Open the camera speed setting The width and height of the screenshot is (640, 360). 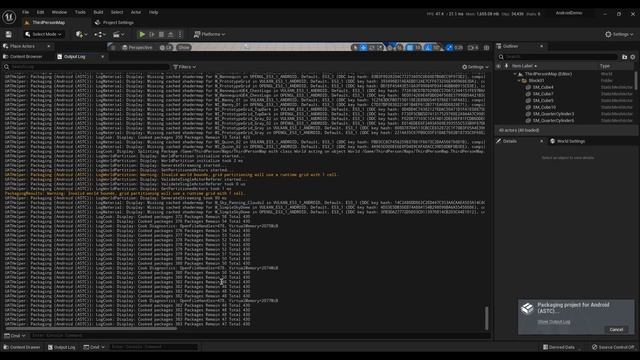(x=473, y=47)
